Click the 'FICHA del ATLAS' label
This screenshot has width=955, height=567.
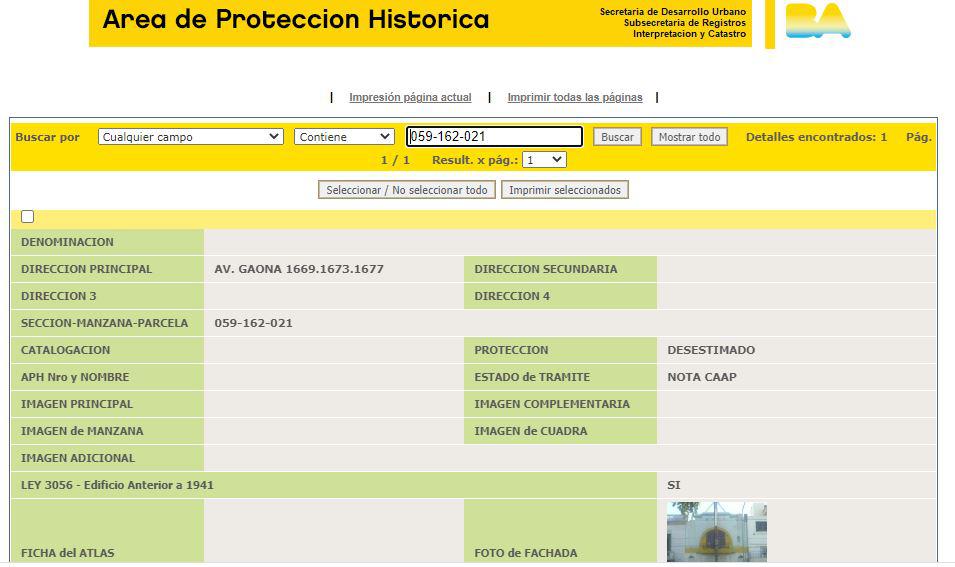click(x=68, y=553)
